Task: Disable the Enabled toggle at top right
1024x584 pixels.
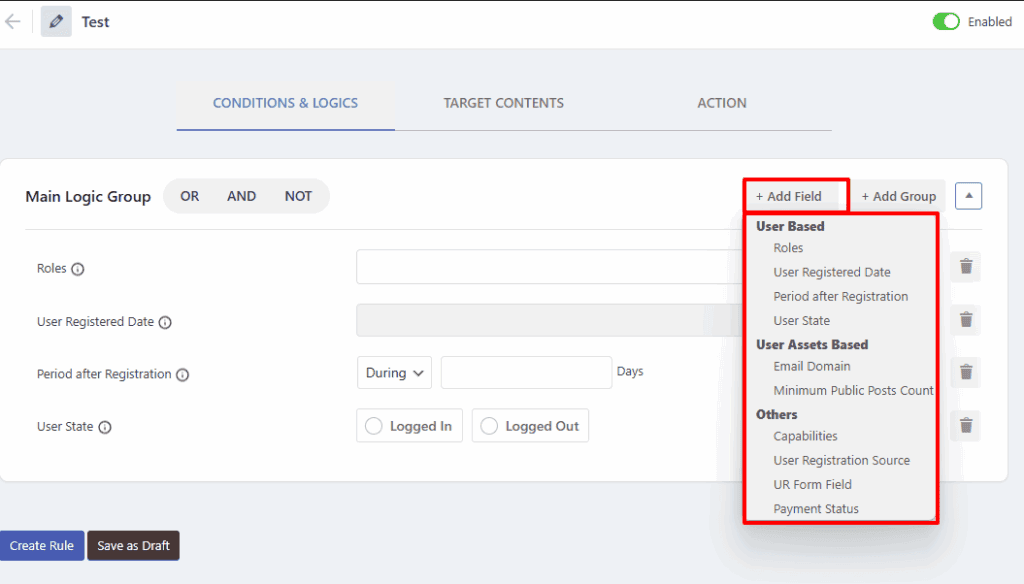Action: click(945, 21)
